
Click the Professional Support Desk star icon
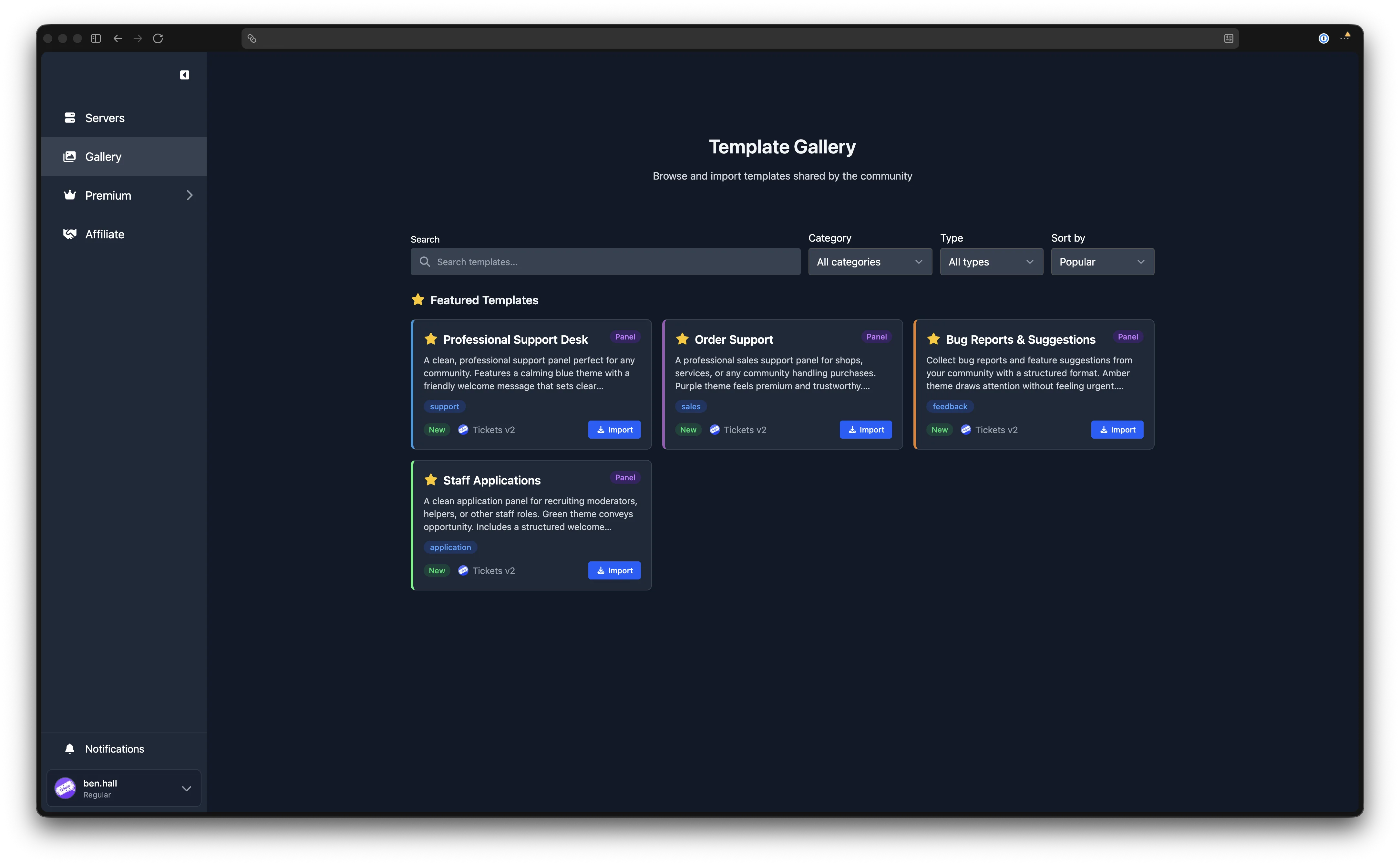click(x=431, y=339)
